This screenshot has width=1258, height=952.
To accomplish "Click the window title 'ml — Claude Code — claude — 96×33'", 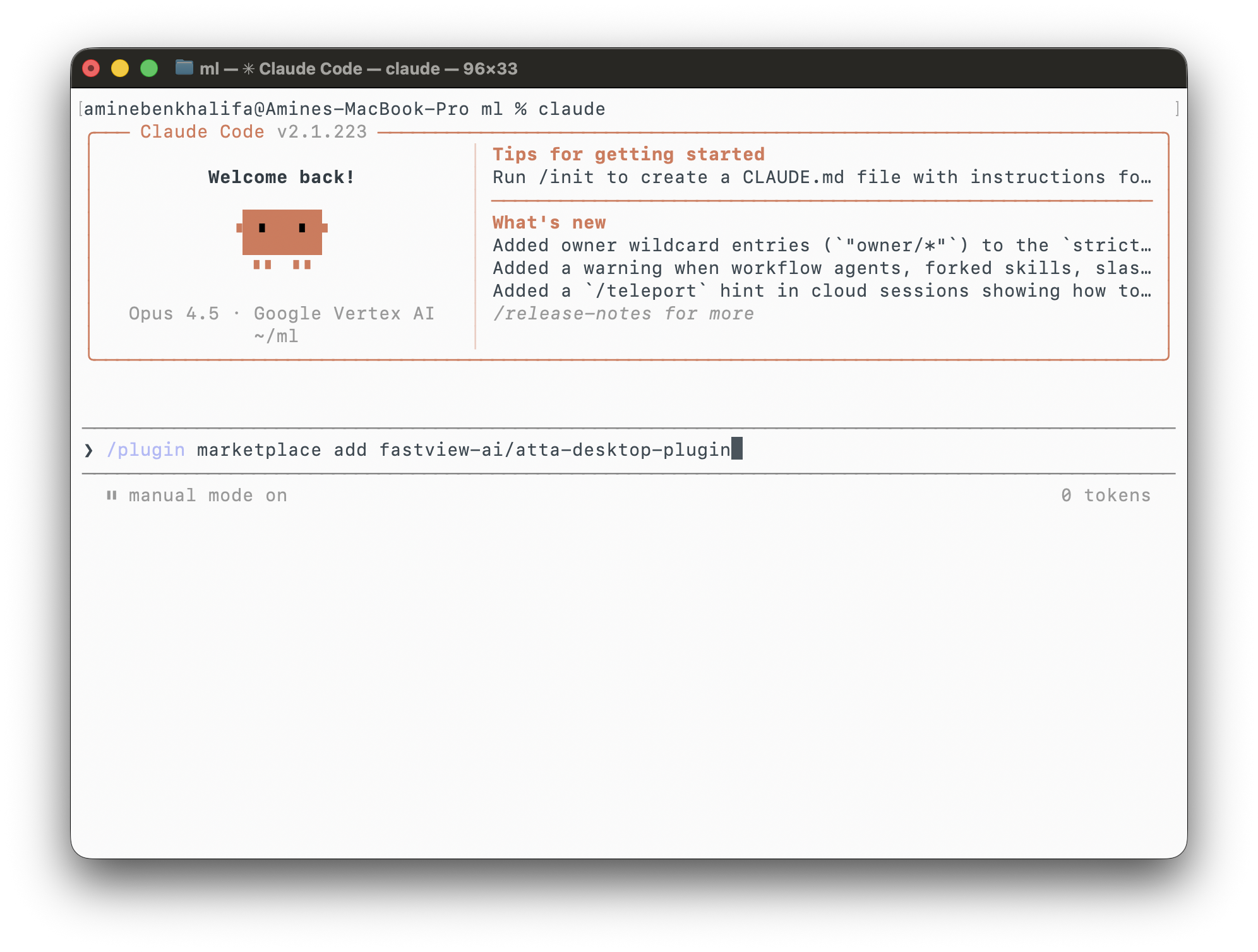I will tap(358, 68).
